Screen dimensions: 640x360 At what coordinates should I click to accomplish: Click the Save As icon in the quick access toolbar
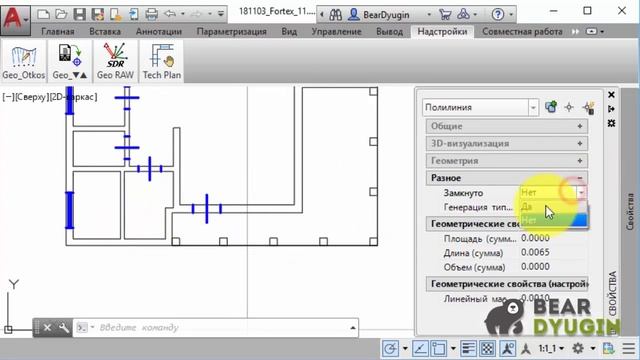click(x=98, y=14)
